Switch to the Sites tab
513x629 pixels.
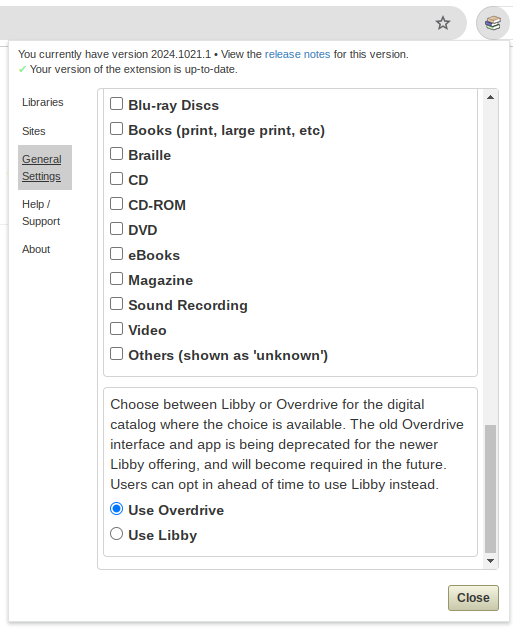tap(34, 131)
